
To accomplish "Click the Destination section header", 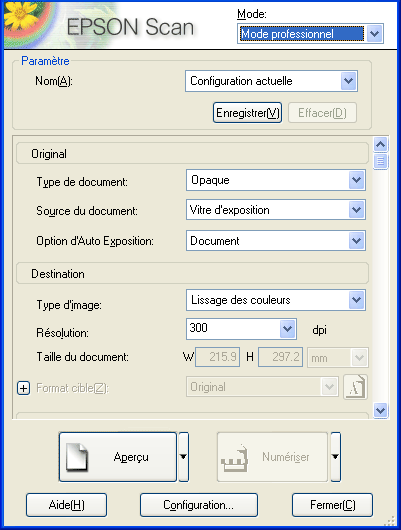I will [192, 273].
